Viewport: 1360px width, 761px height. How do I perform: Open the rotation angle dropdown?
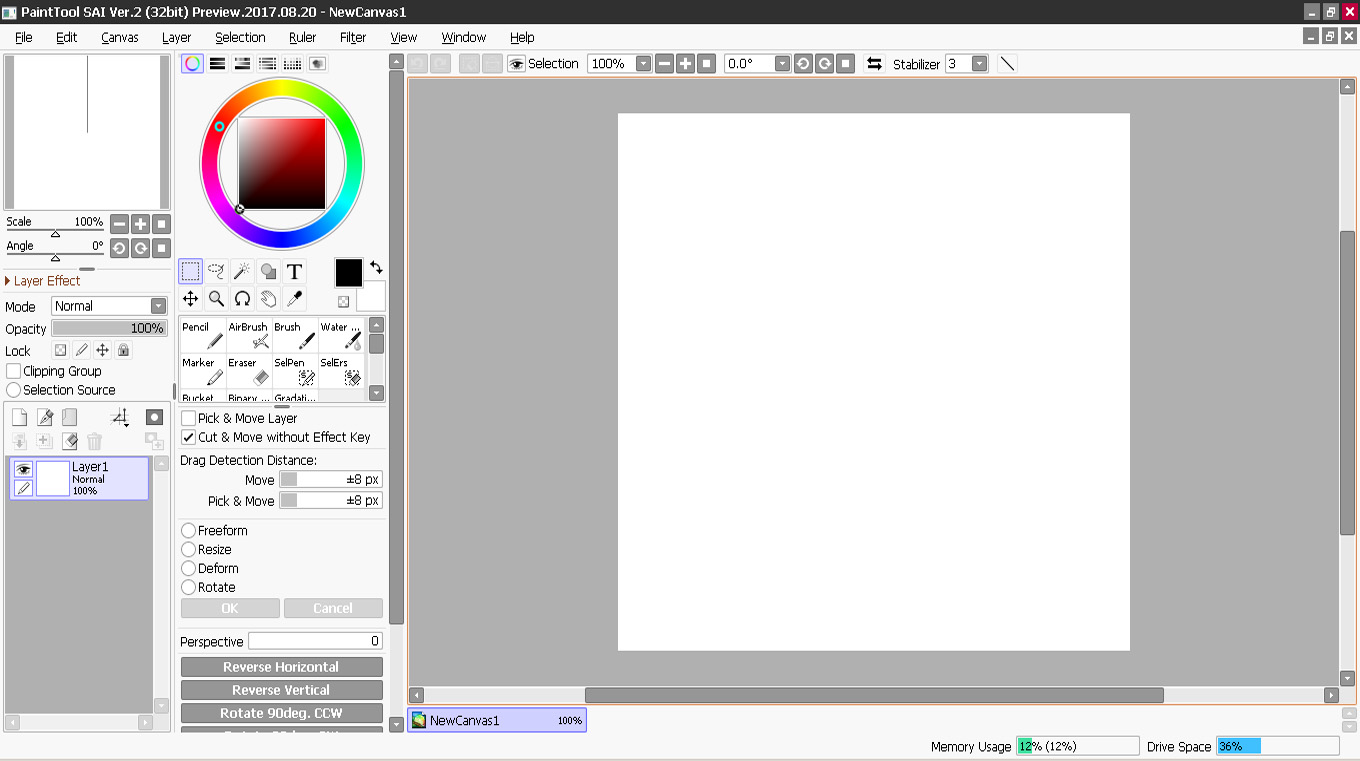[782, 64]
